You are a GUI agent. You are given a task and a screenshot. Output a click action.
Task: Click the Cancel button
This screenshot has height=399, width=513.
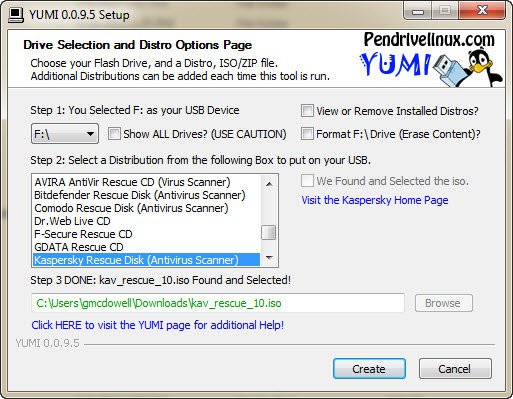point(455,369)
